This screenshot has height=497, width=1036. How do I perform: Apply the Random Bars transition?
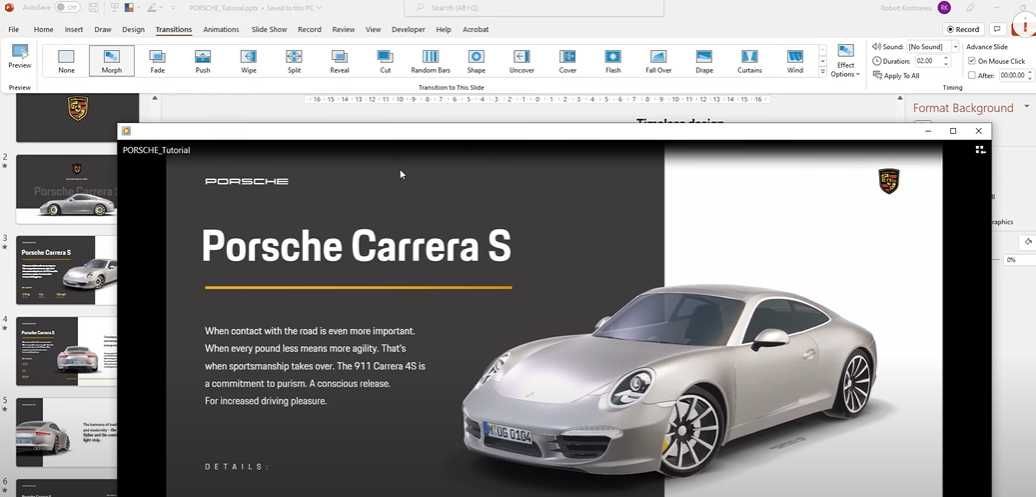click(431, 61)
